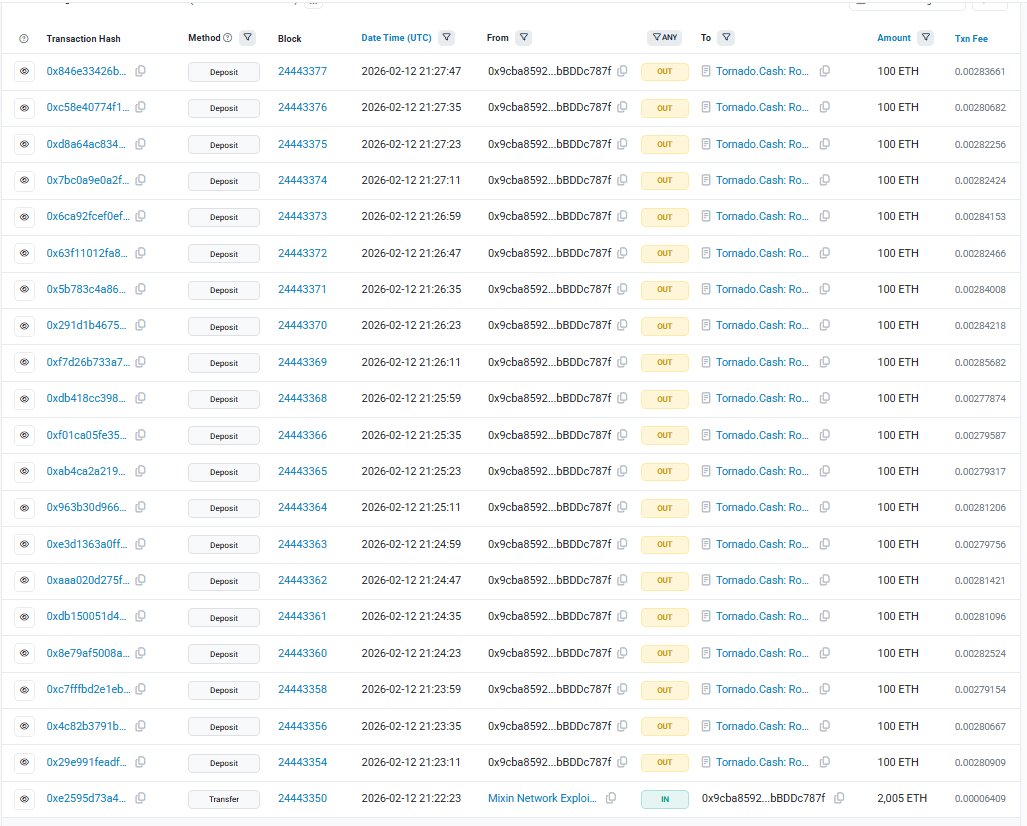Copy transaction hash 0x8e79af5008a
Screen dimensions: 1027x826
(140, 652)
